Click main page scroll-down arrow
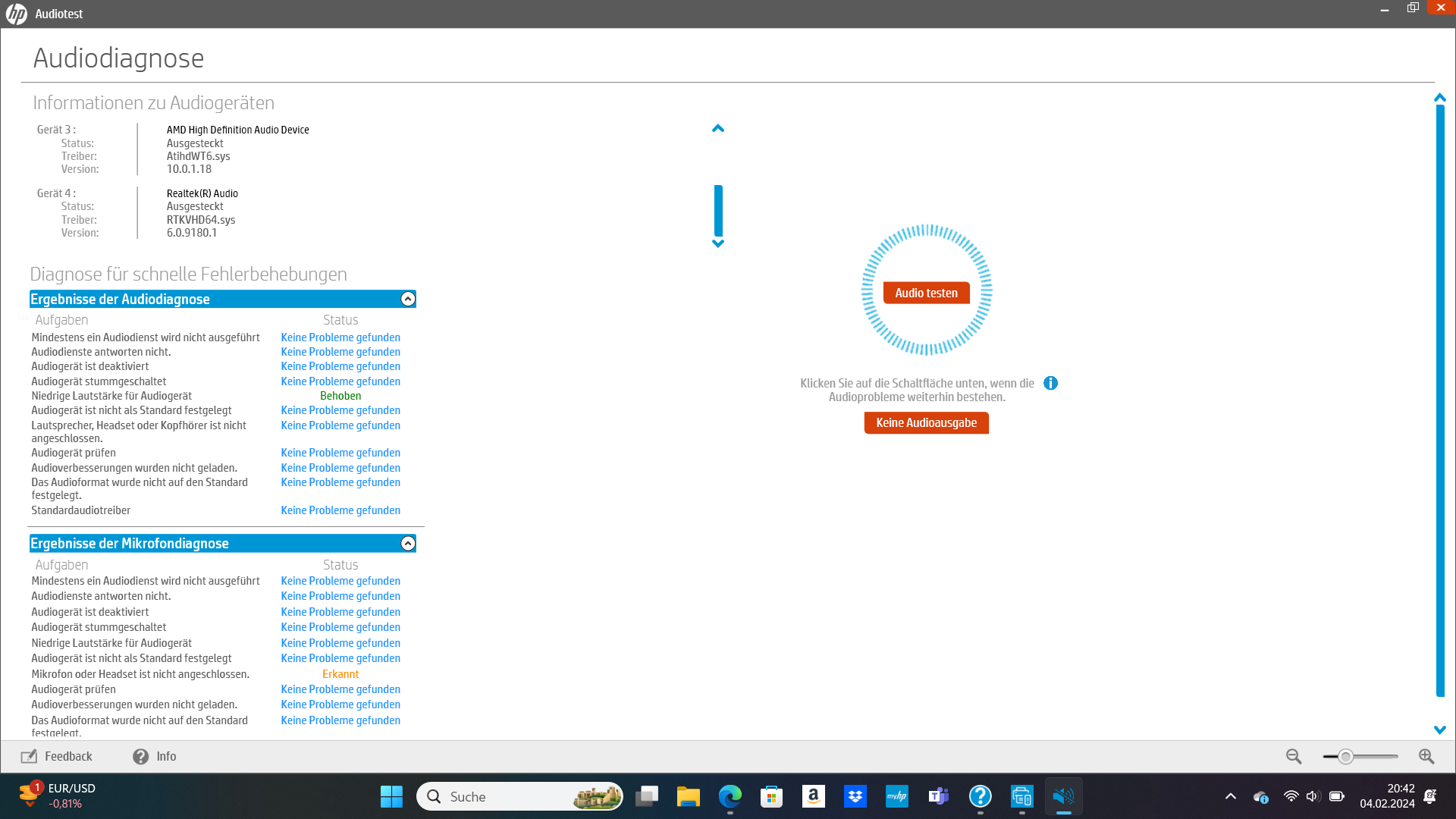Image resolution: width=1456 pixels, height=819 pixels. (1440, 730)
